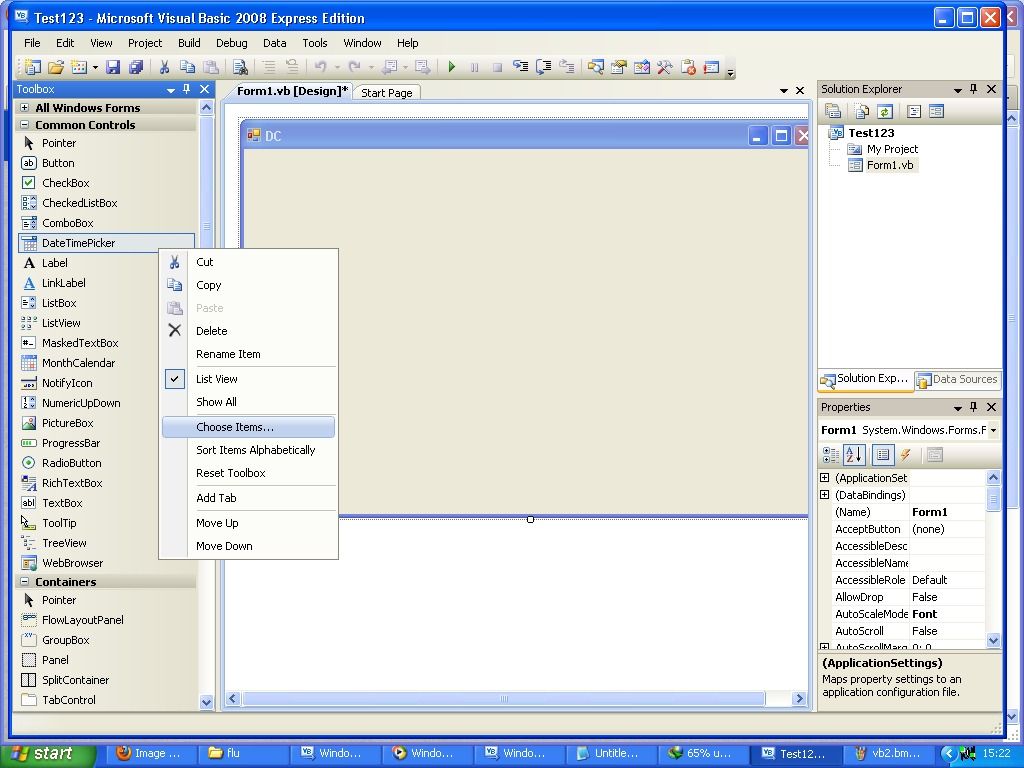Screen dimensions: 1024x768
Task: Switch to the Start Page tab
Action: 387,93
